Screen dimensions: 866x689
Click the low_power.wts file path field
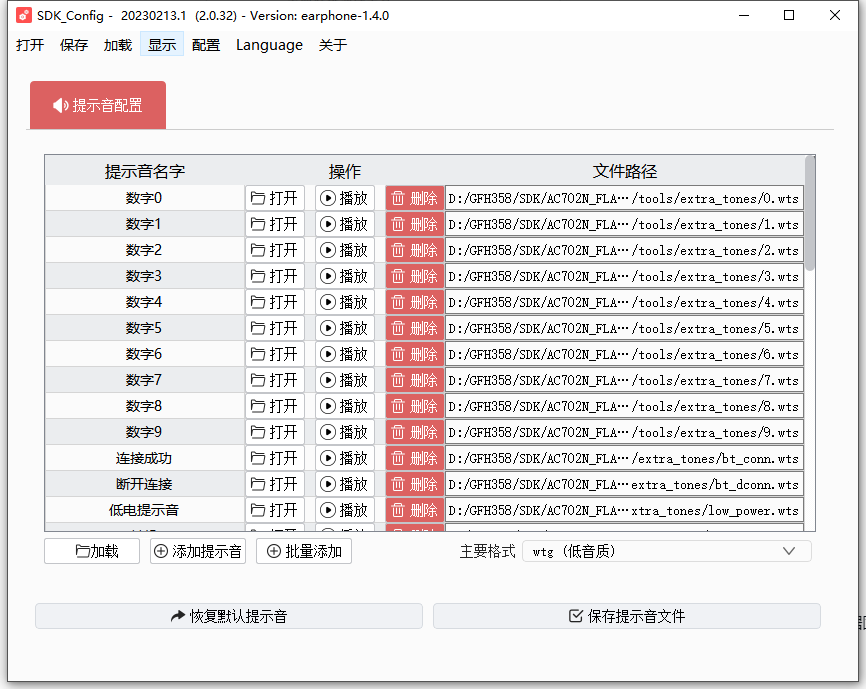click(x=624, y=510)
